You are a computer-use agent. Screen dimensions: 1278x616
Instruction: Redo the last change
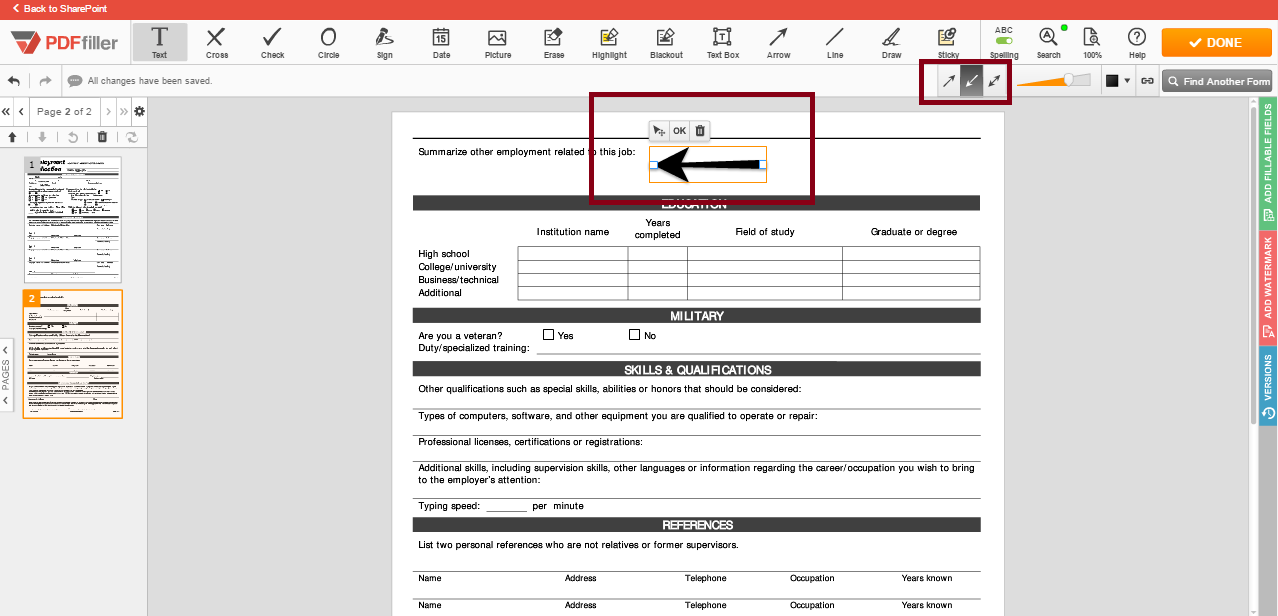(45, 81)
